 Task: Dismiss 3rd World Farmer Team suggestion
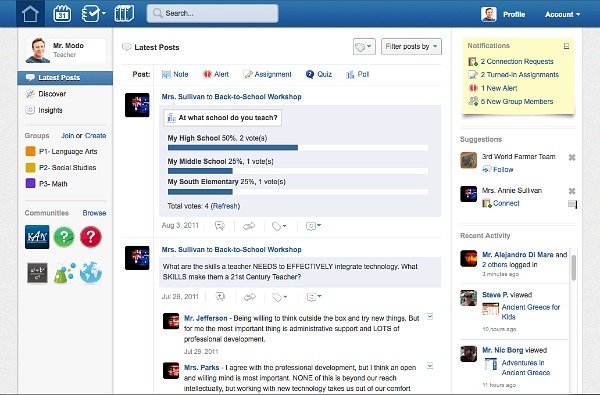click(572, 157)
